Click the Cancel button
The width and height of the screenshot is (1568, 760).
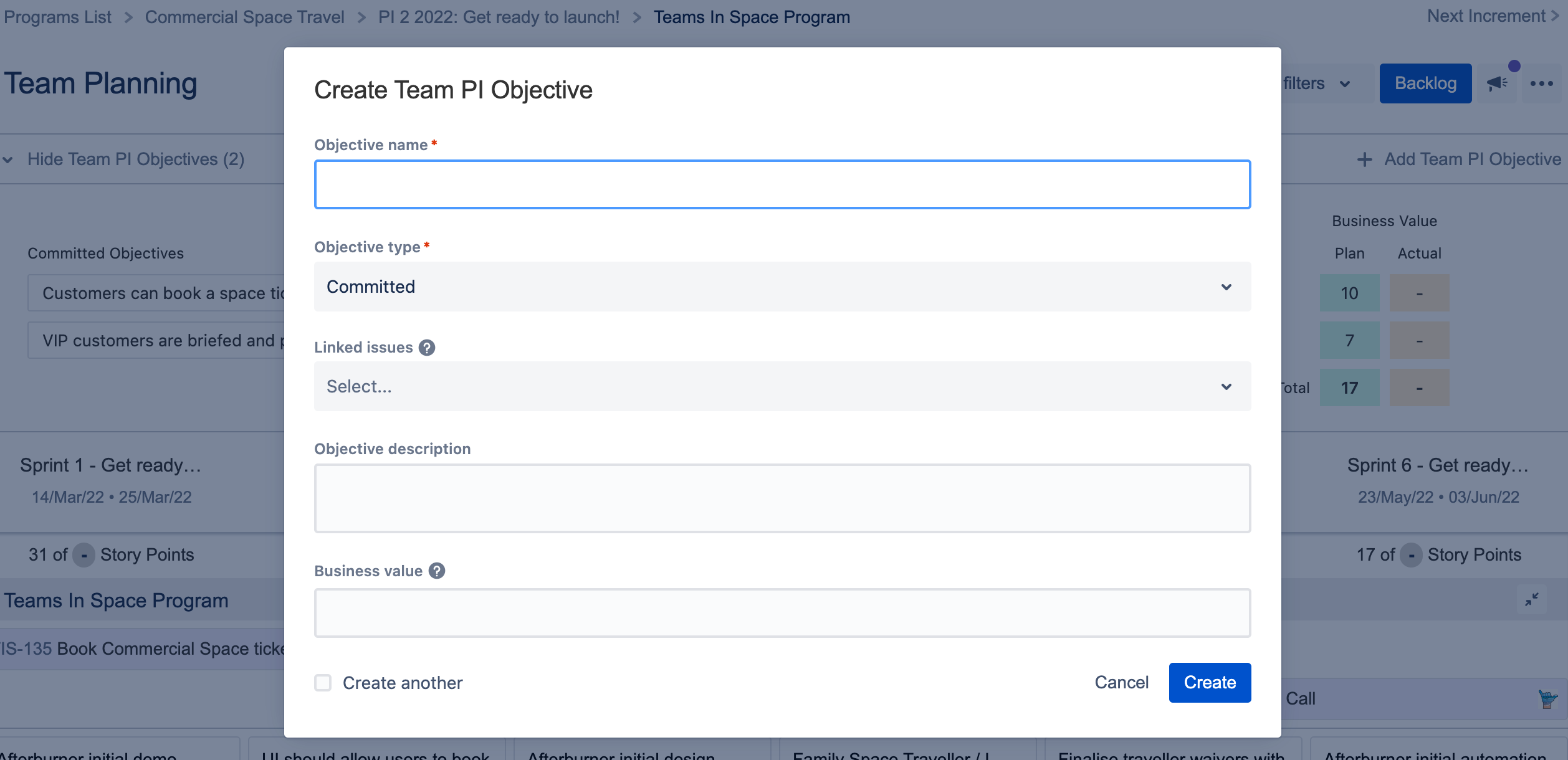(1121, 682)
